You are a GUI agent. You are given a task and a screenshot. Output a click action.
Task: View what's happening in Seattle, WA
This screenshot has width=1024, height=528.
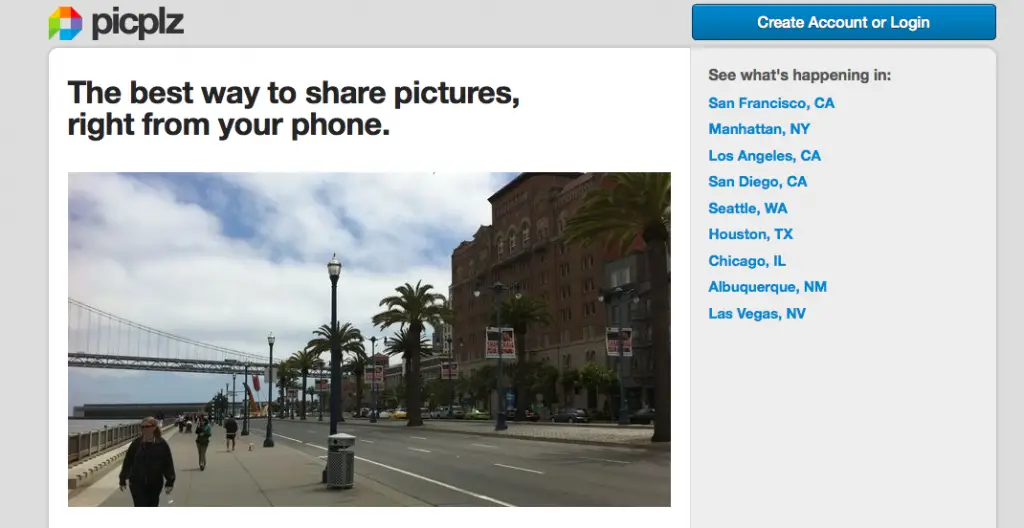747,208
